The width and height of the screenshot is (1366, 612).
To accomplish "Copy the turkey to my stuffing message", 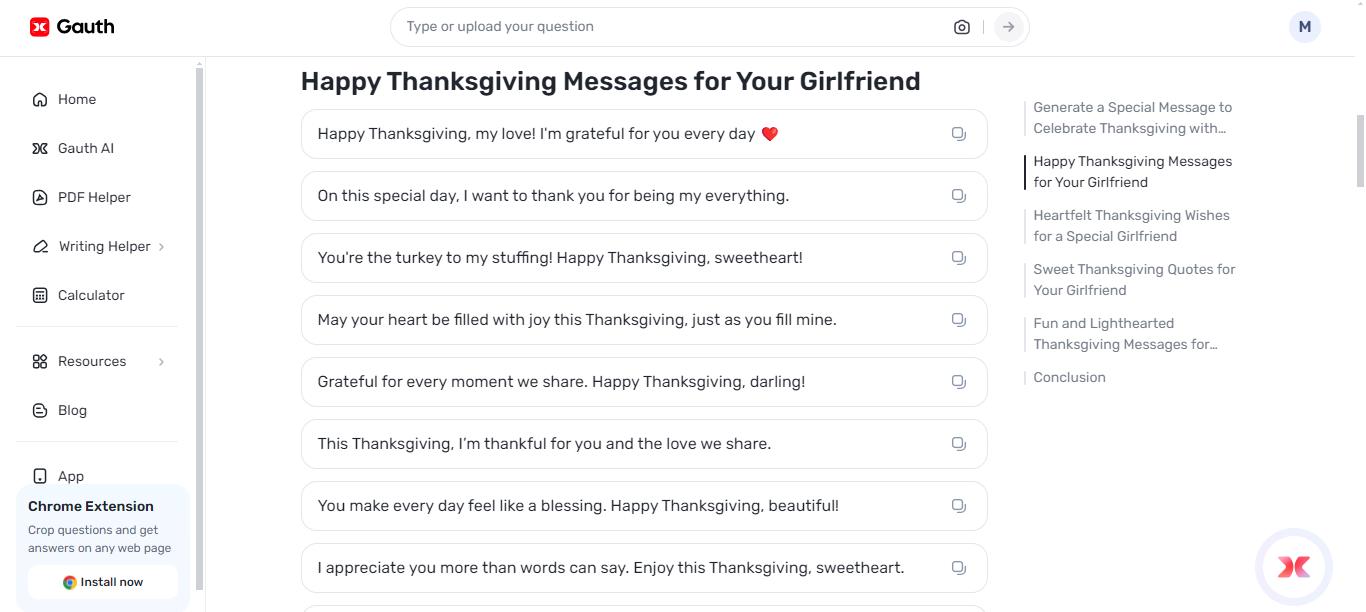I will (x=958, y=257).
